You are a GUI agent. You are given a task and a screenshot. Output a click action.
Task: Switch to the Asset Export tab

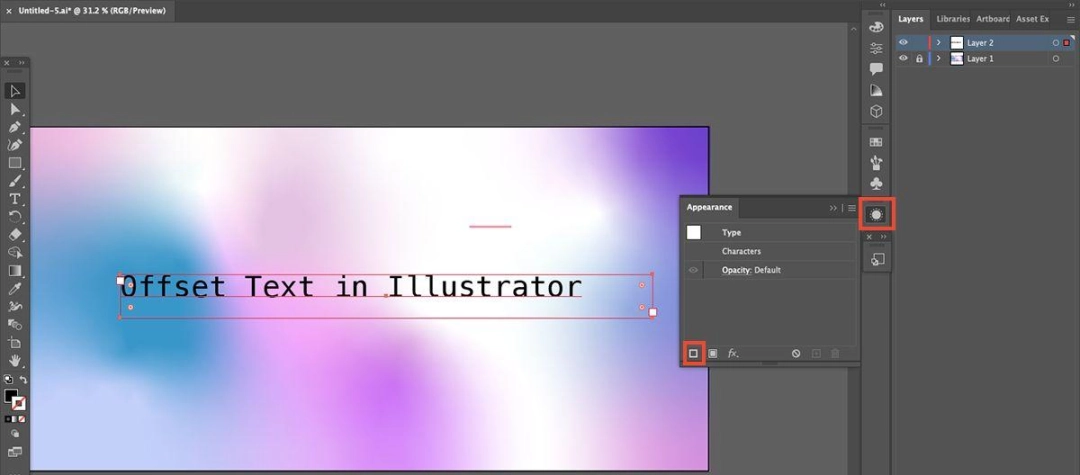click(x=1032, y=19)
